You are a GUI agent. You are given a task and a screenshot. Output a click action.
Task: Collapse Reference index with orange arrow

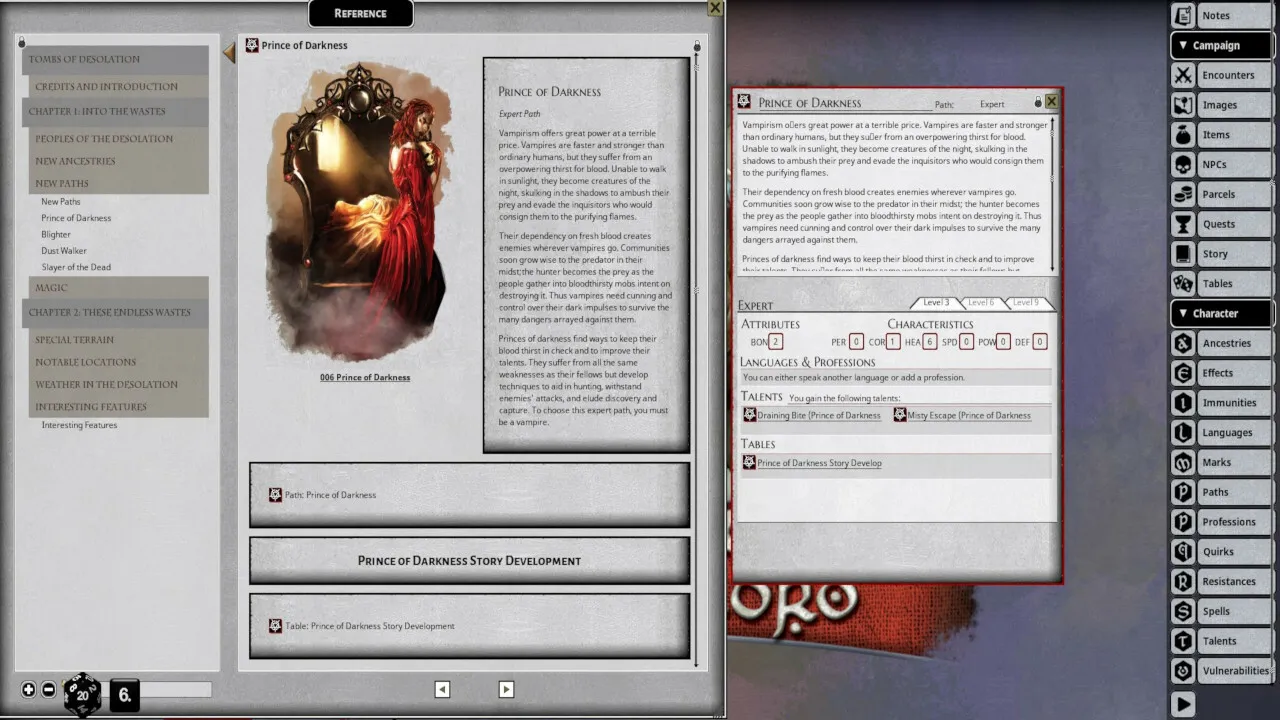point(229,52)
